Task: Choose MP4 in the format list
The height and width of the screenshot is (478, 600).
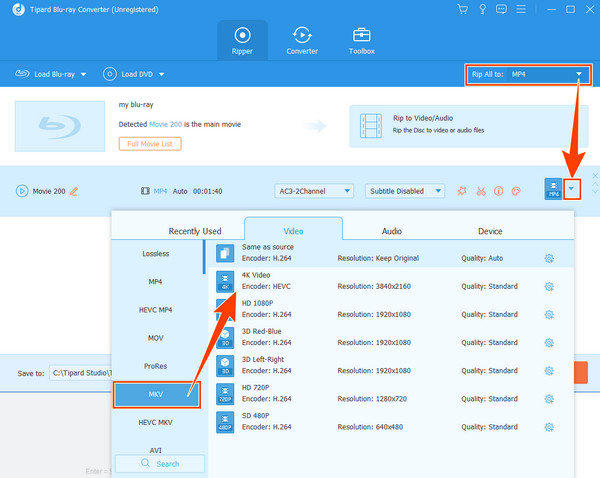Action: 156,282
